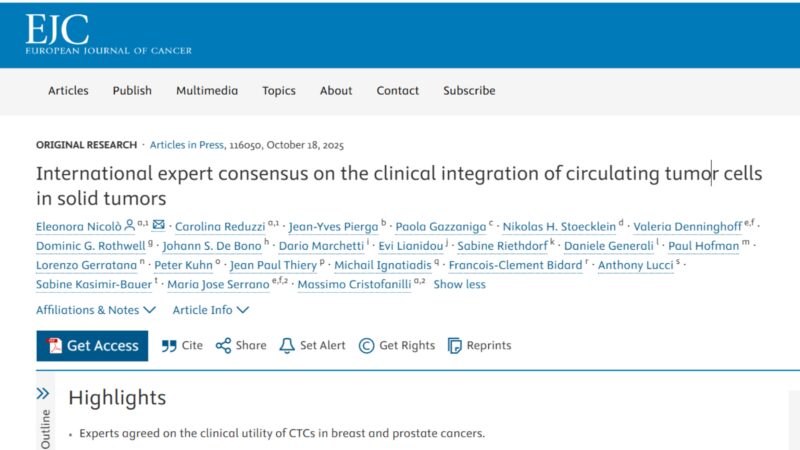Open the Articles menu
The image size is (800, 450).
pos(68,90)
